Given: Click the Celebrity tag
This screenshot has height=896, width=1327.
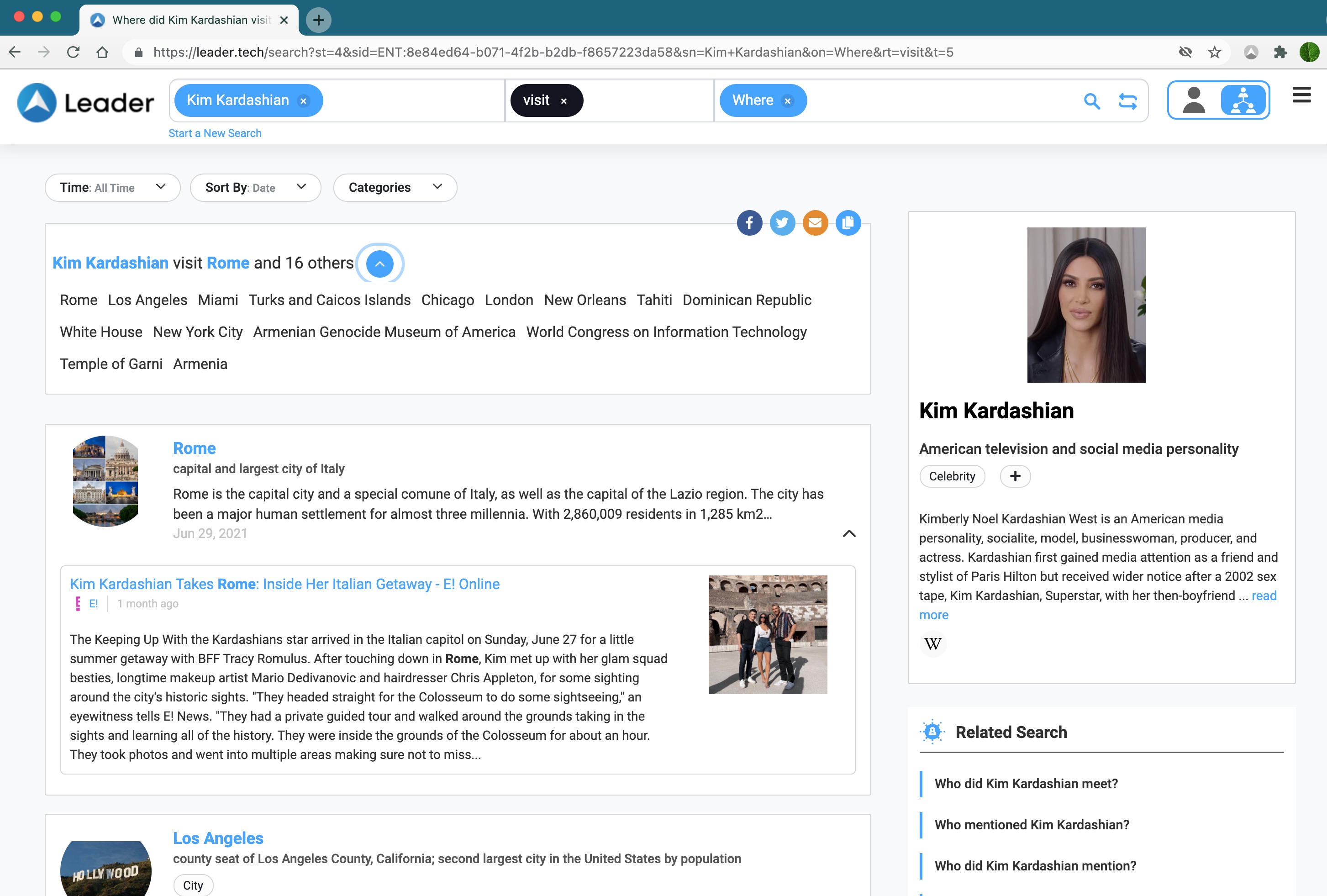Looking at the screenshot, I should point(952,476).
